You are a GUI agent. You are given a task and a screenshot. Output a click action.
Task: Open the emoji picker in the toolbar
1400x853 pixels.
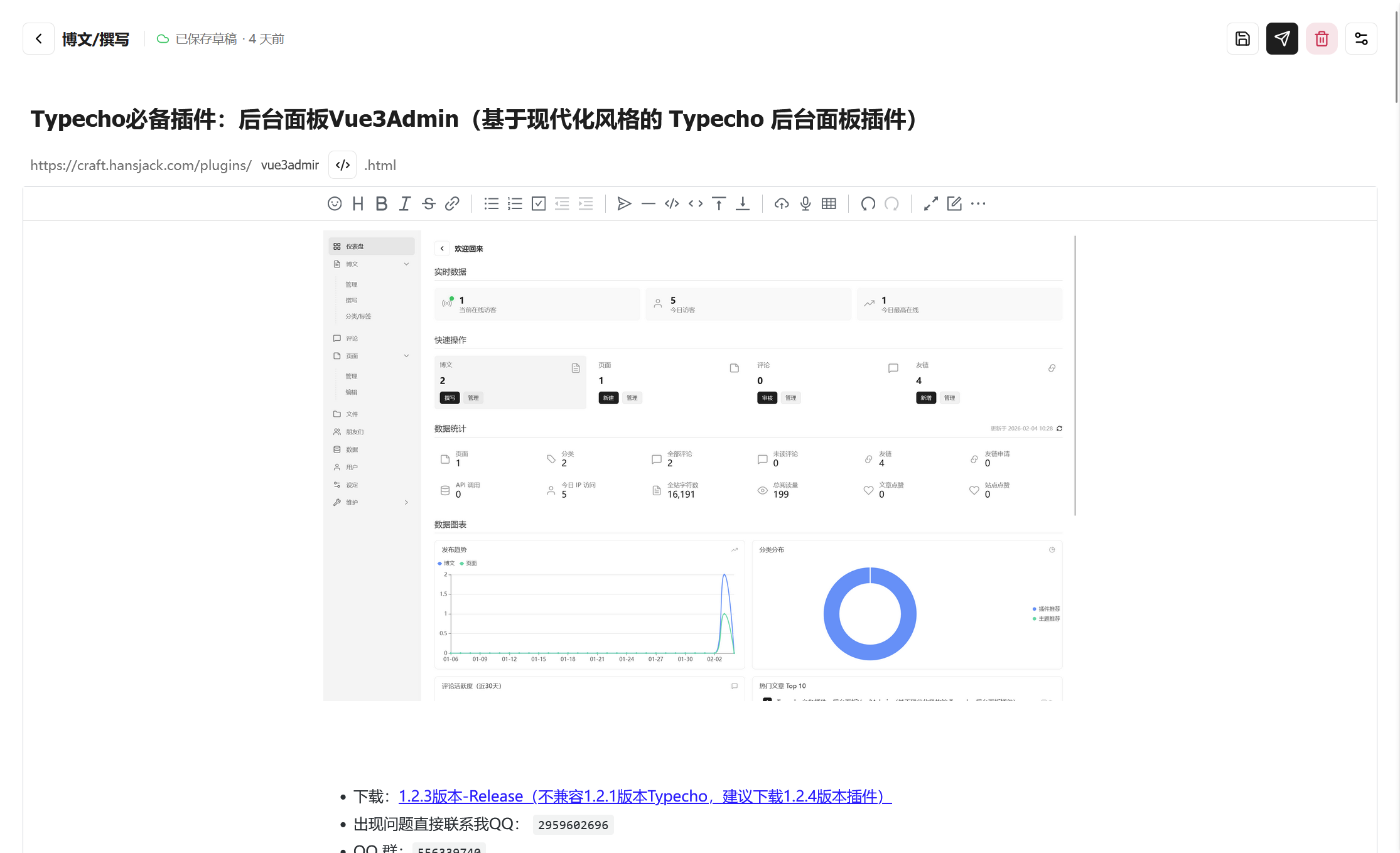pos(335,203)
